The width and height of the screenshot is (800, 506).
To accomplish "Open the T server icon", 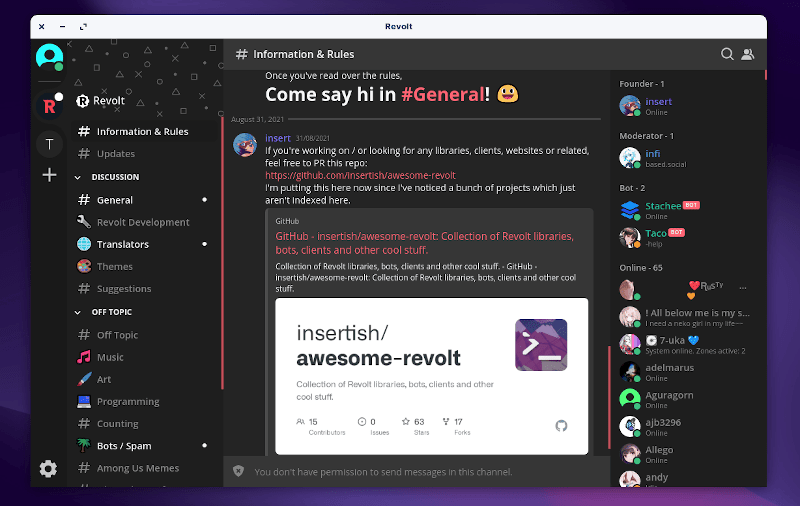I will point(49,144).
